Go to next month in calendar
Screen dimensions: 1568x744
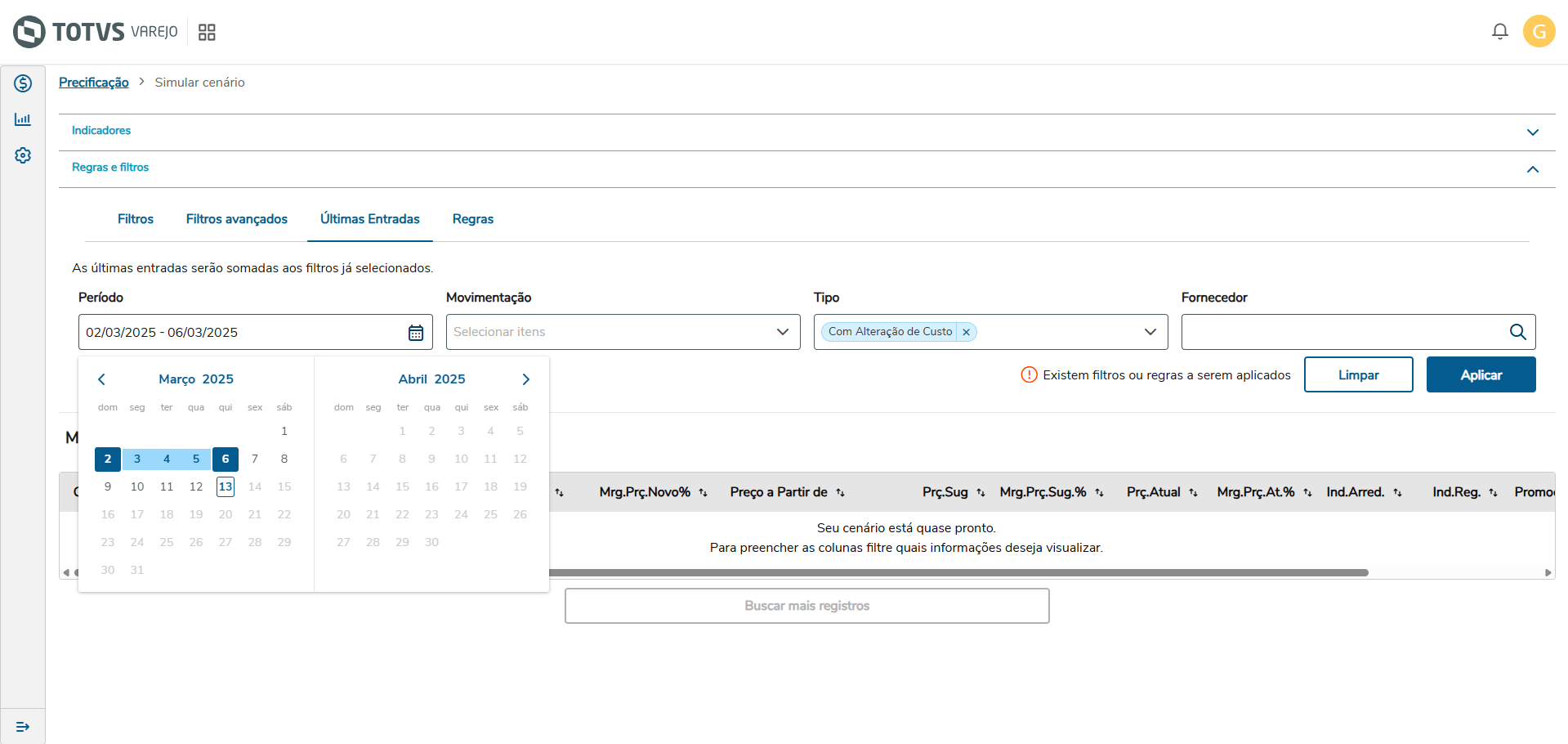525,379
